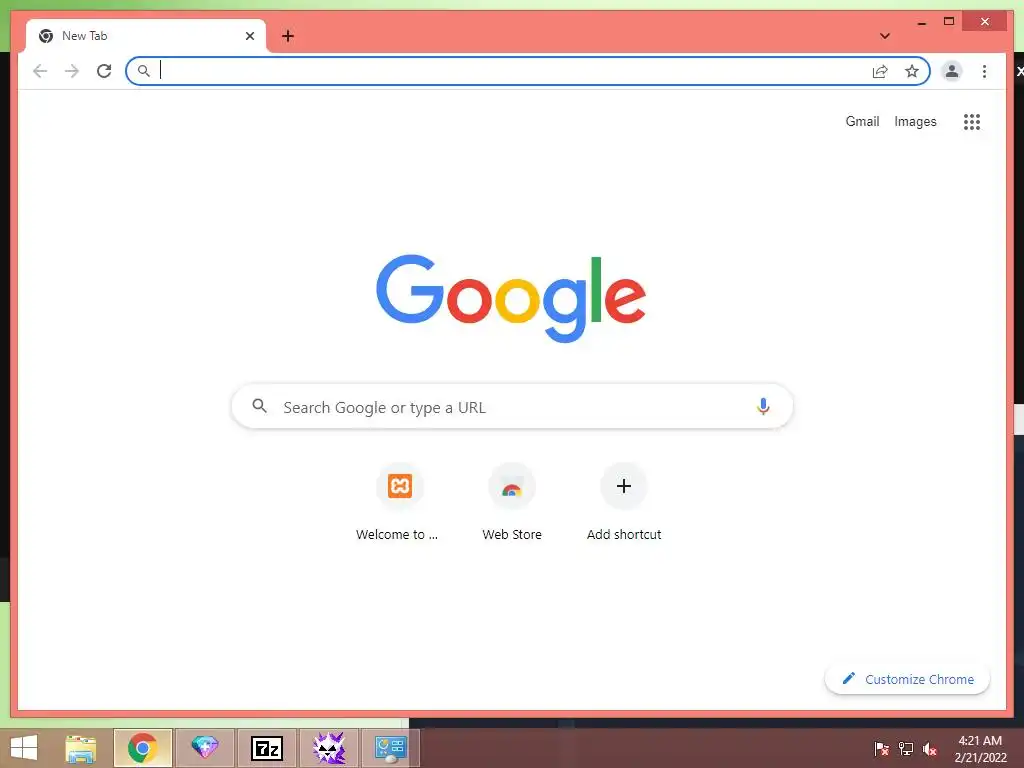
Task: Click the Customize Chrome button
Action: tap(907, 679)
